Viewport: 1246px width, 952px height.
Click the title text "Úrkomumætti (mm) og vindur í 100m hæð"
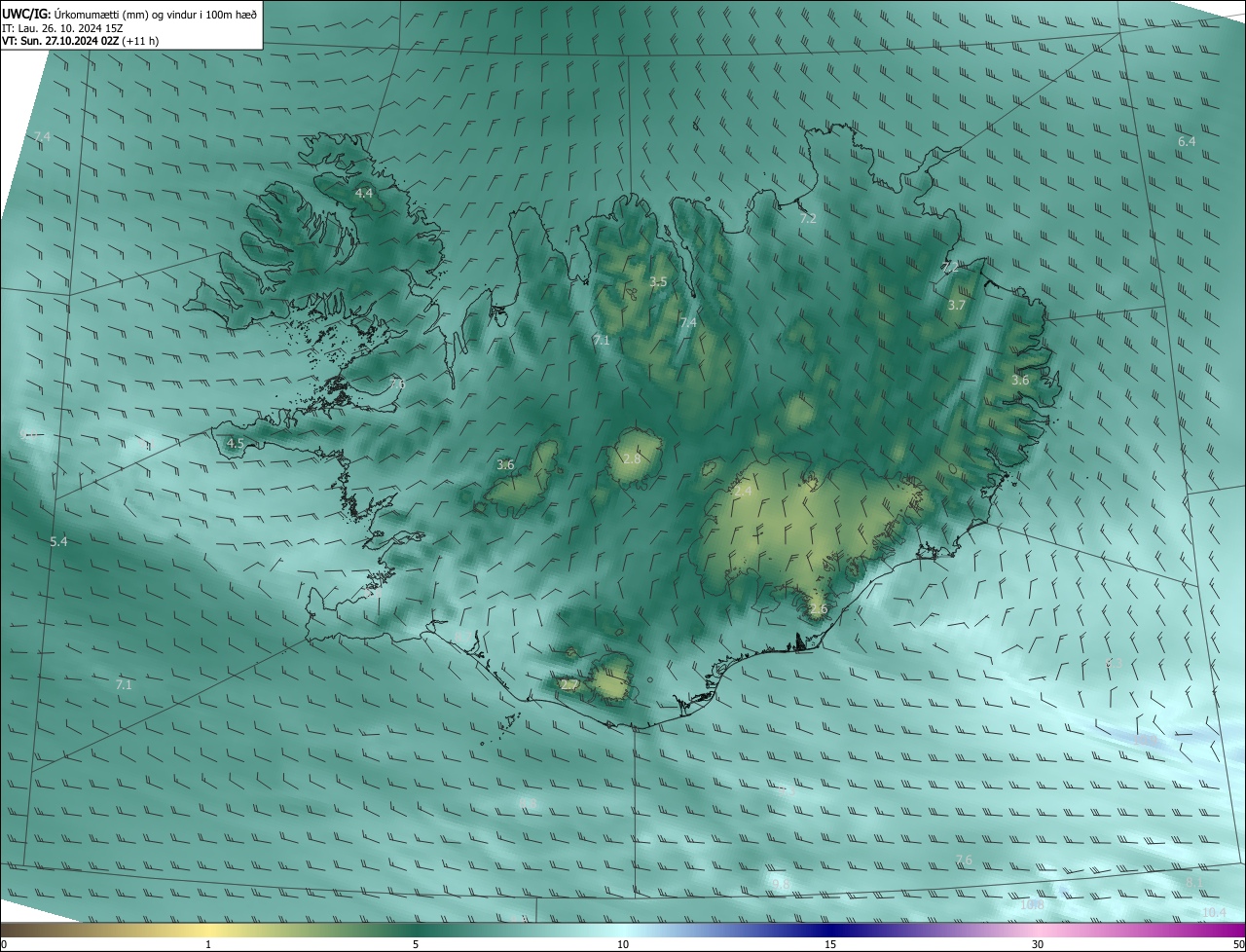pos(155,14)
